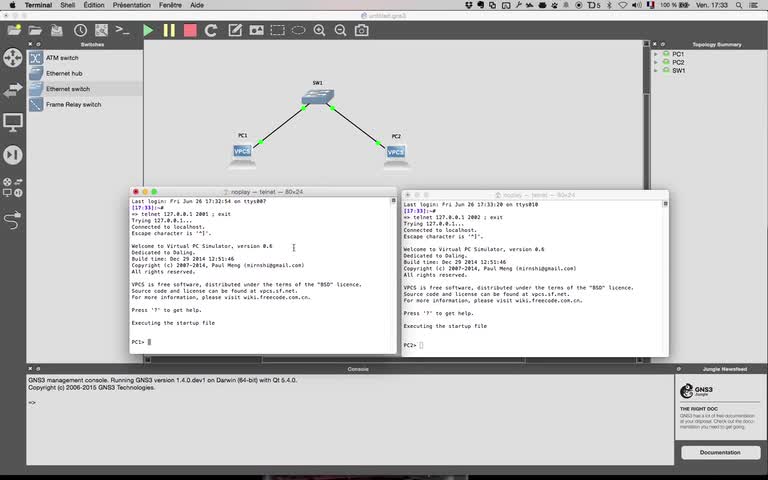This screenshot has width=768, height=480.
Task: Toggle show interface labels icon
Action: pyautogui.click(x=101, y=30)
